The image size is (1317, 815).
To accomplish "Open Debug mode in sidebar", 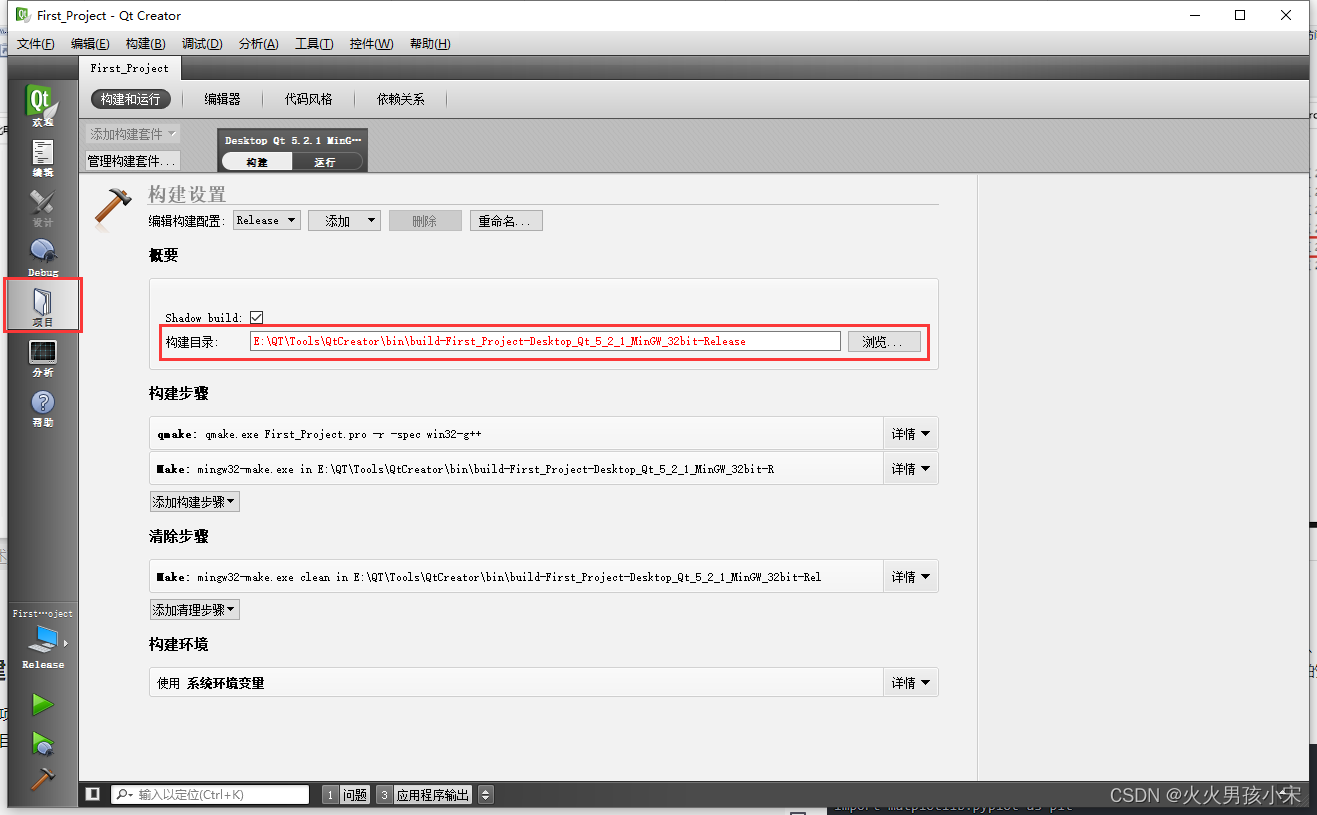I will (x=42, y=257).
